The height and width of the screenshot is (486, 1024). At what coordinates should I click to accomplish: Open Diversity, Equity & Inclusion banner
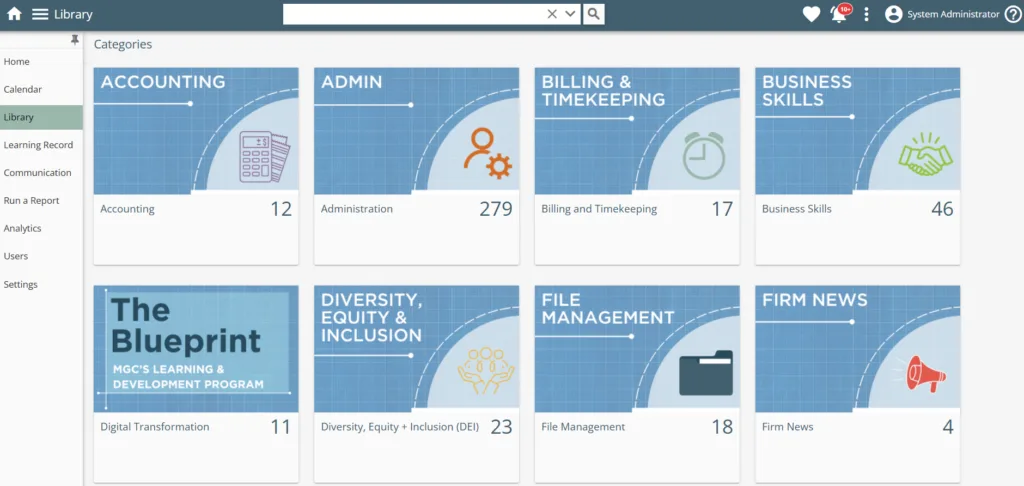[417, 349]
